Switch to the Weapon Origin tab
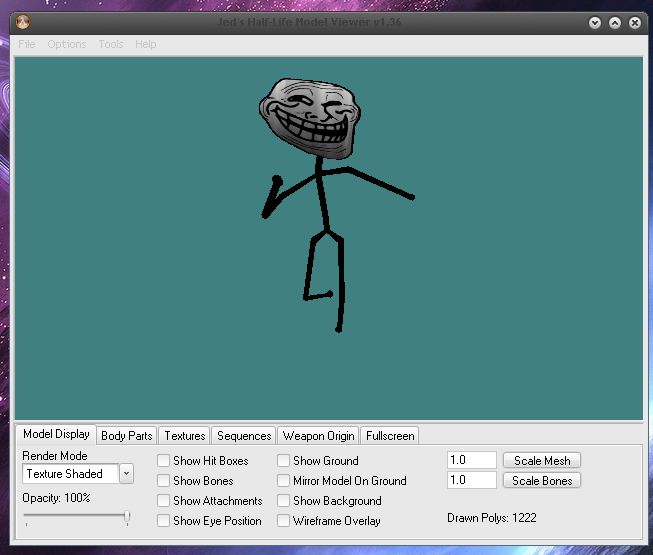Screen dimensions: 653x555 319,436
